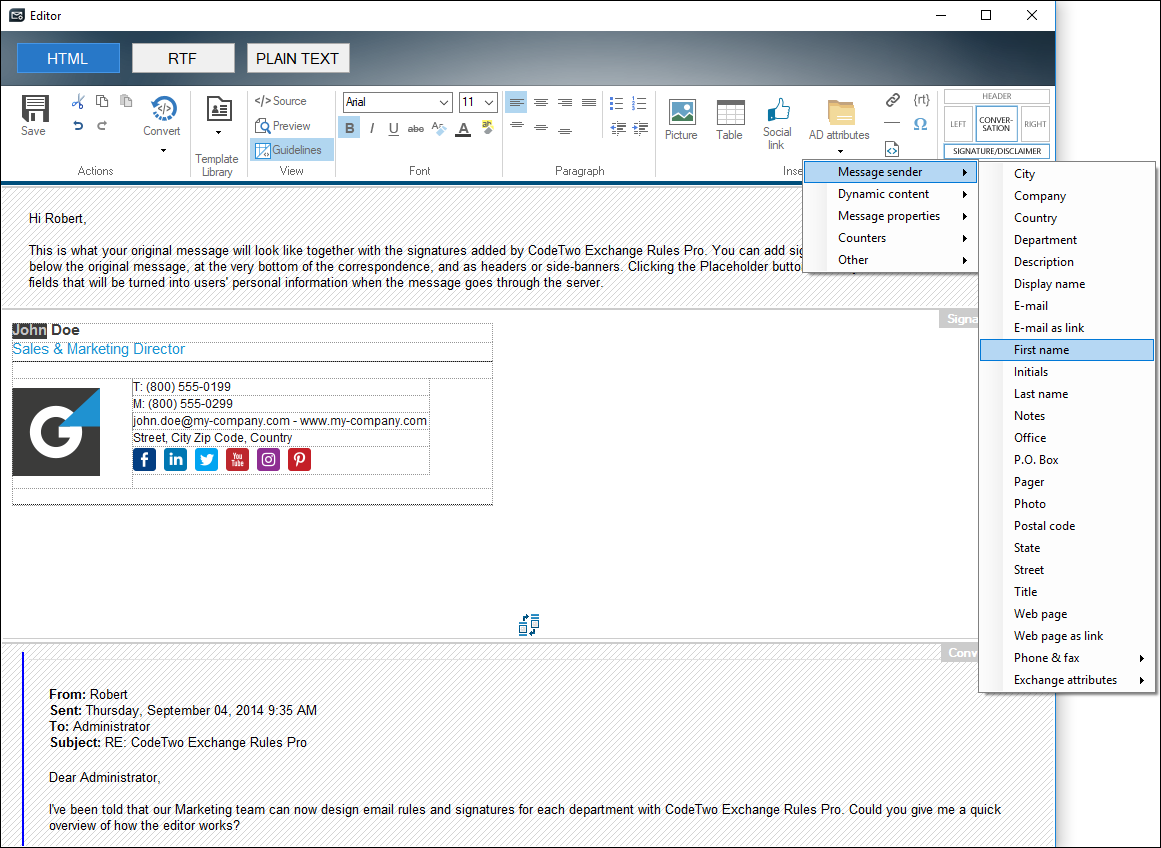This screenshot has height=848, width=1161.
Task: Open the font family dropdown
Action: click(x=397, y=101)
